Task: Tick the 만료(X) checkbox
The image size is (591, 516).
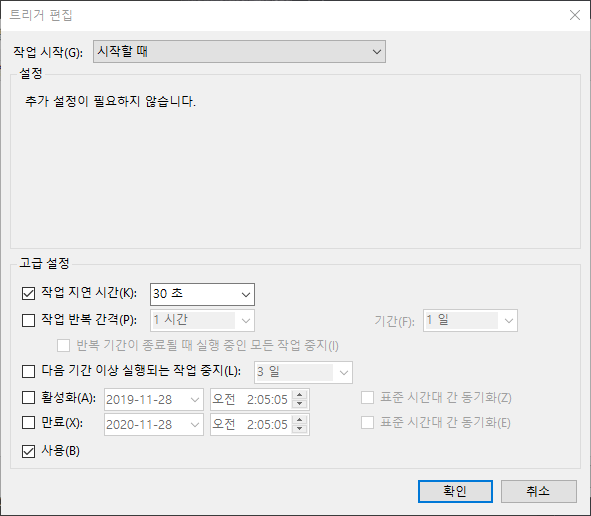Action: click(x=28, y=423)
